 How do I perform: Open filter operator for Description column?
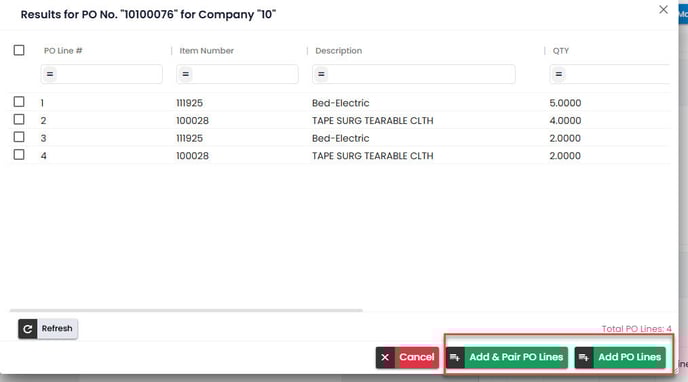(x=321, y=74)
